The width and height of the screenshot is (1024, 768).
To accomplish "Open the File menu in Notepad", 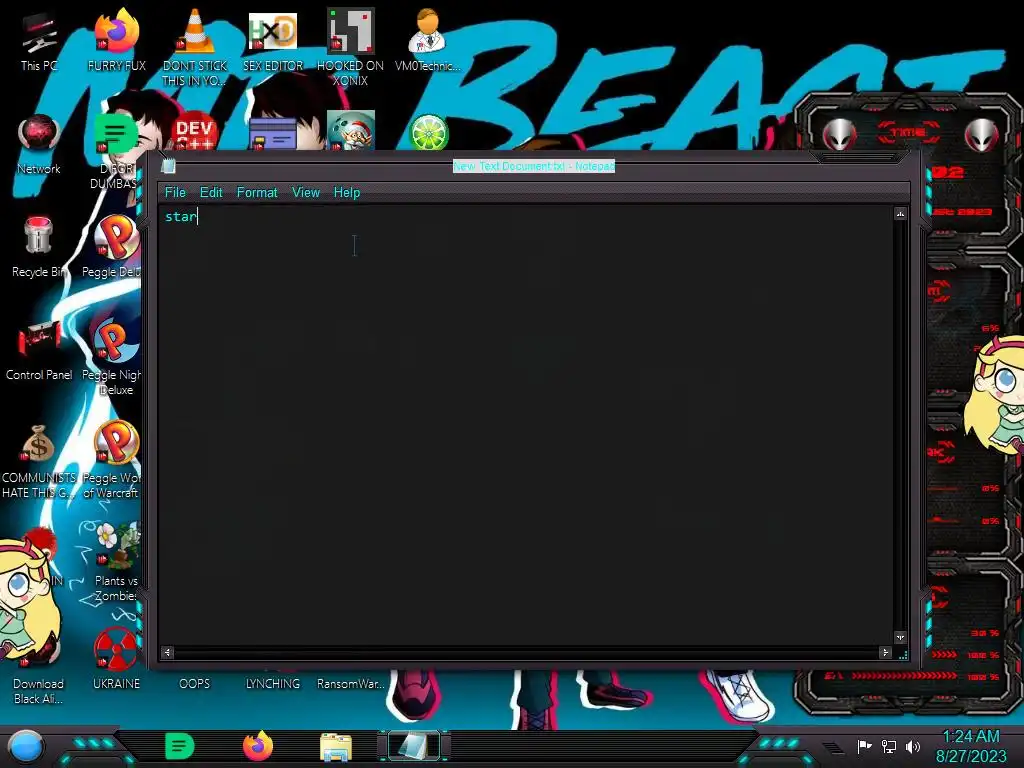I will 175,193.
